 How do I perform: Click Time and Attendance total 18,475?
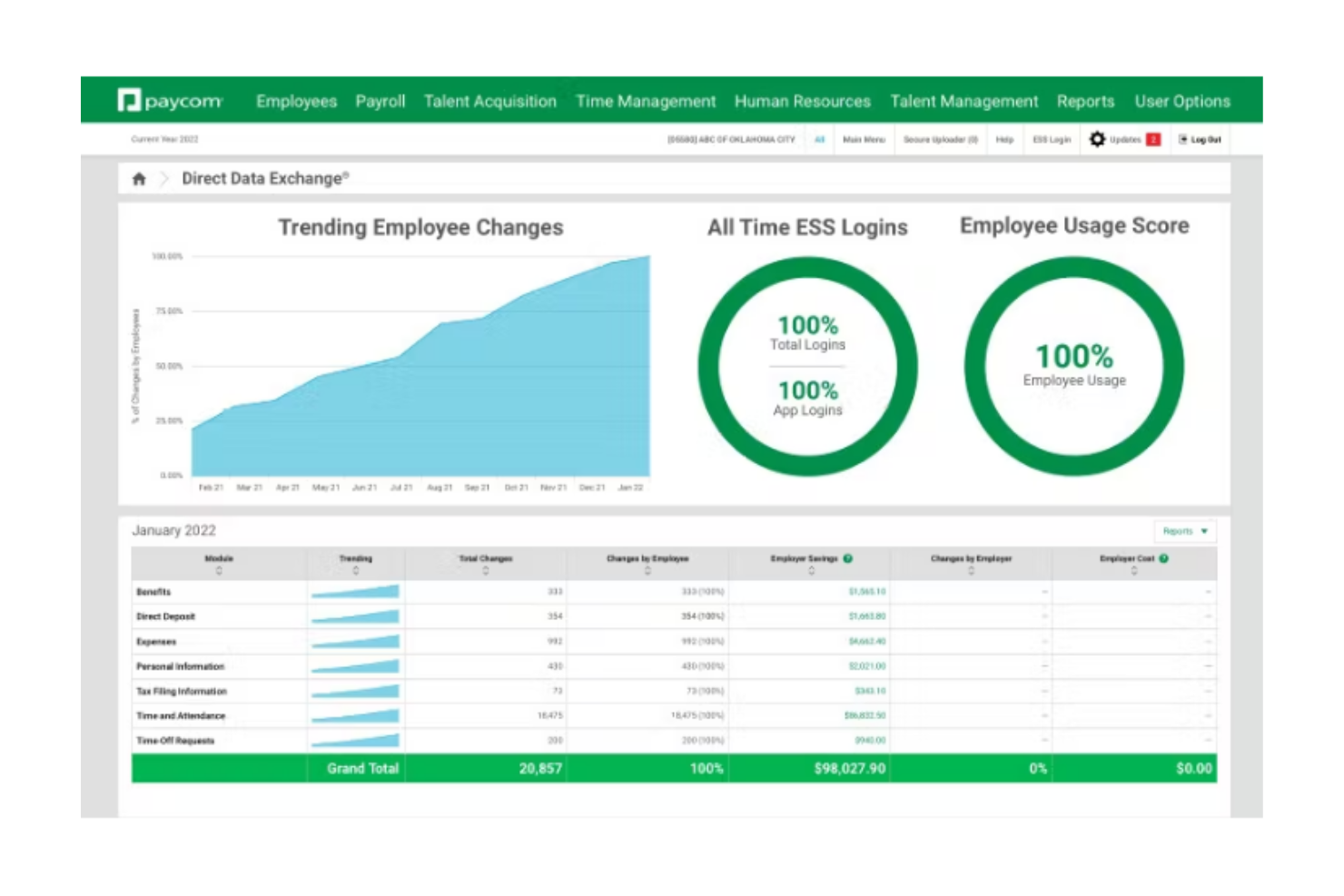point(549,716)
